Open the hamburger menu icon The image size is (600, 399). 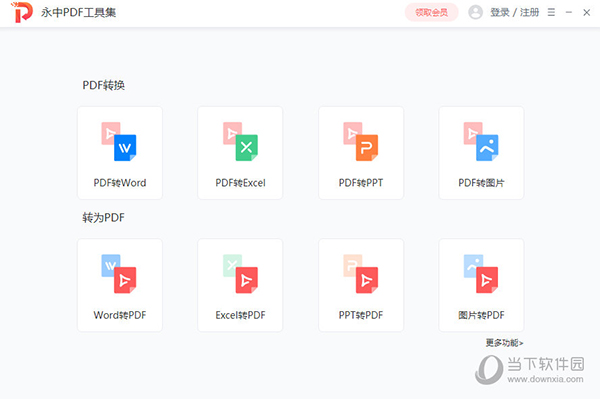[x=551, y=12]
